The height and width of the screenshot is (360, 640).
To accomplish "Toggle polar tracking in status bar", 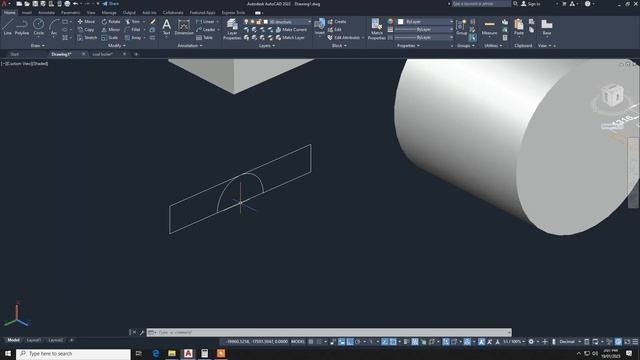I will click(x=358, y=342).
